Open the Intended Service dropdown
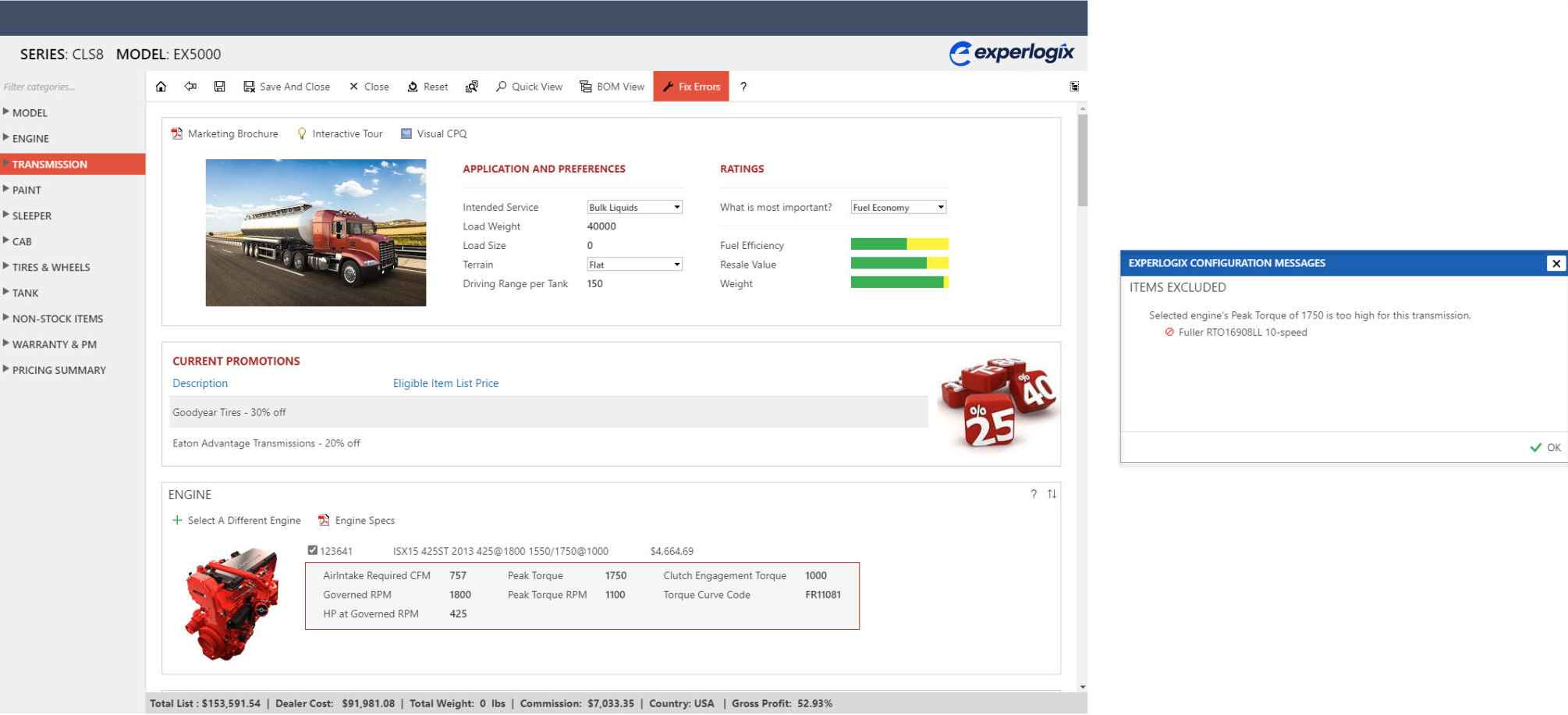Image resolution: width=1568 pixels, height=715 pixels. coord(677,206)
